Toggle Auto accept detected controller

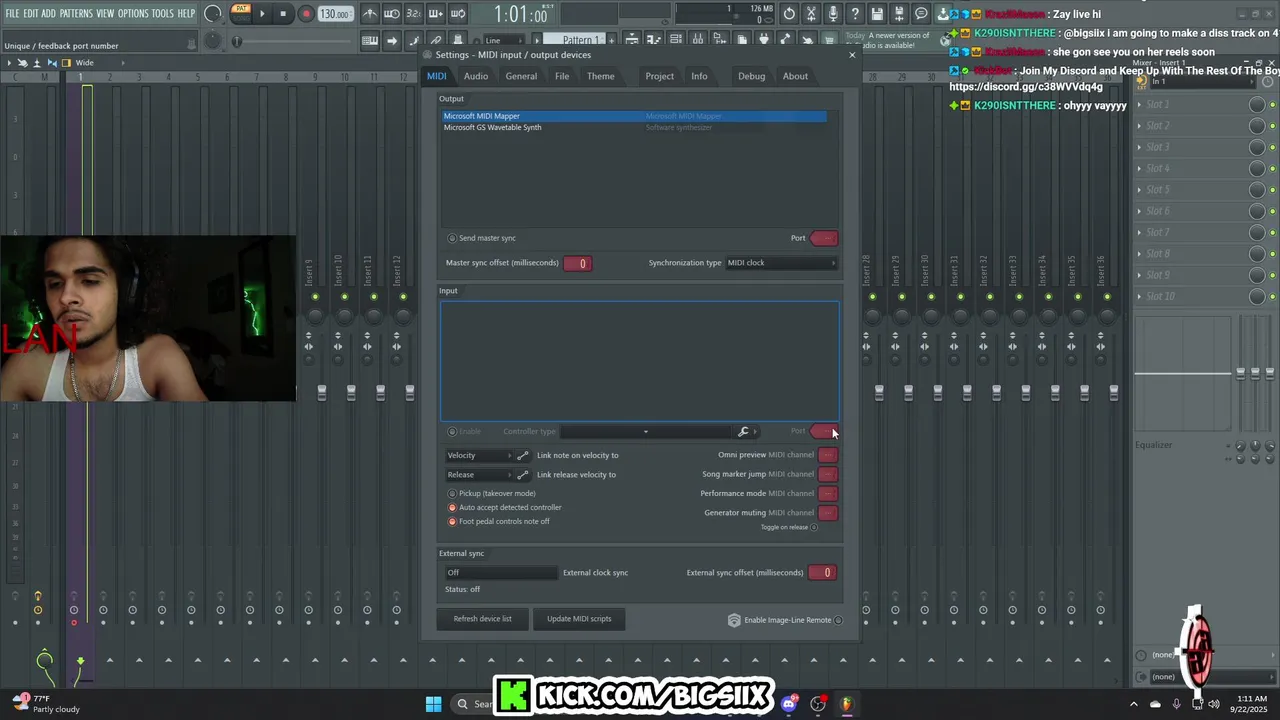452,508
